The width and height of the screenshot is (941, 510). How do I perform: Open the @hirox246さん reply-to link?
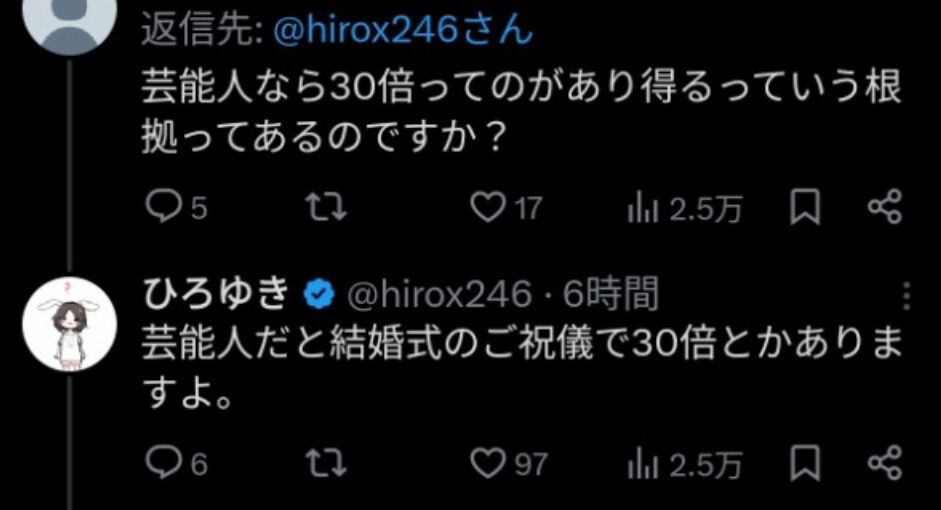point(403,30)
